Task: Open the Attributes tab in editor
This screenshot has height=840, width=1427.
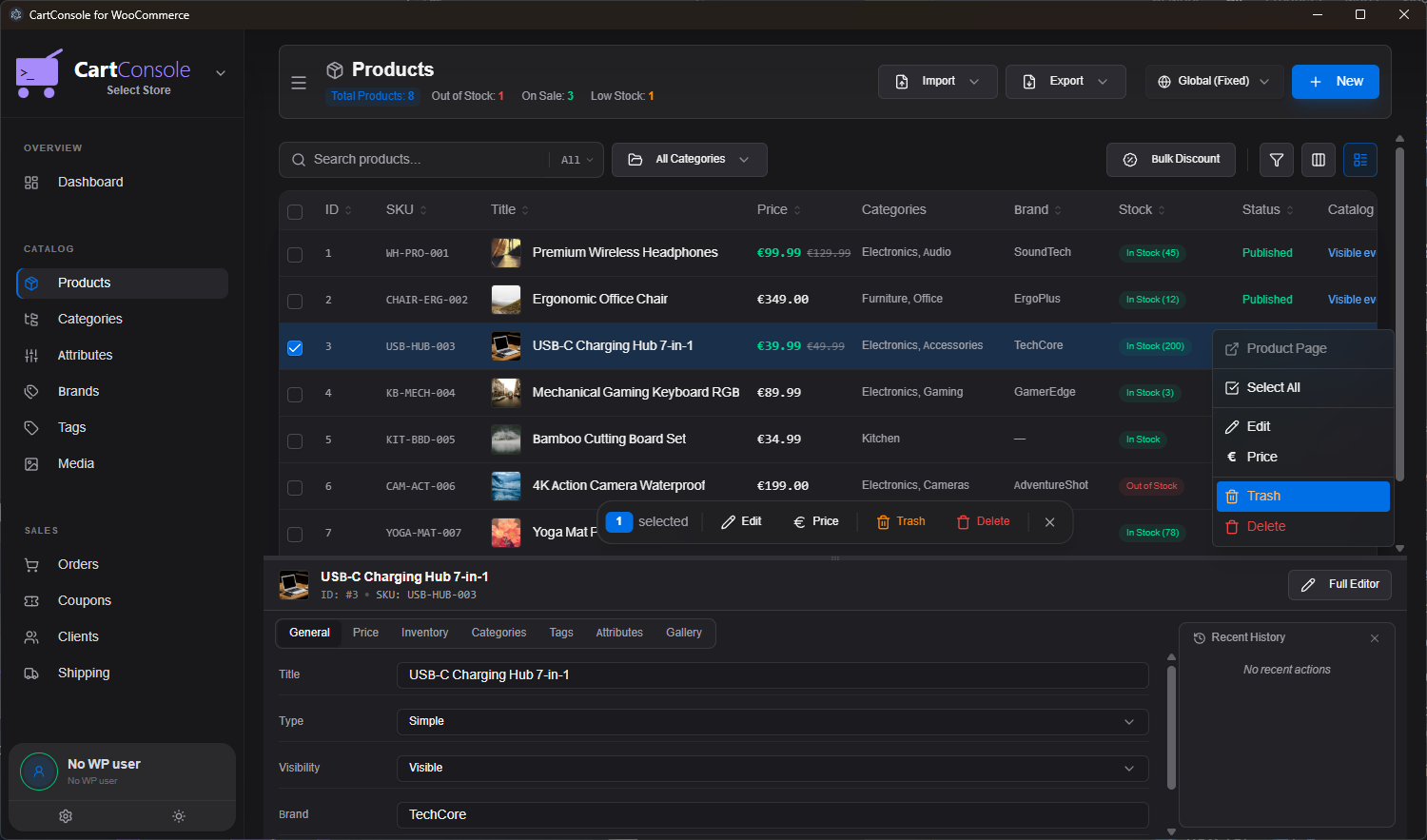Action: click(619, 633)
